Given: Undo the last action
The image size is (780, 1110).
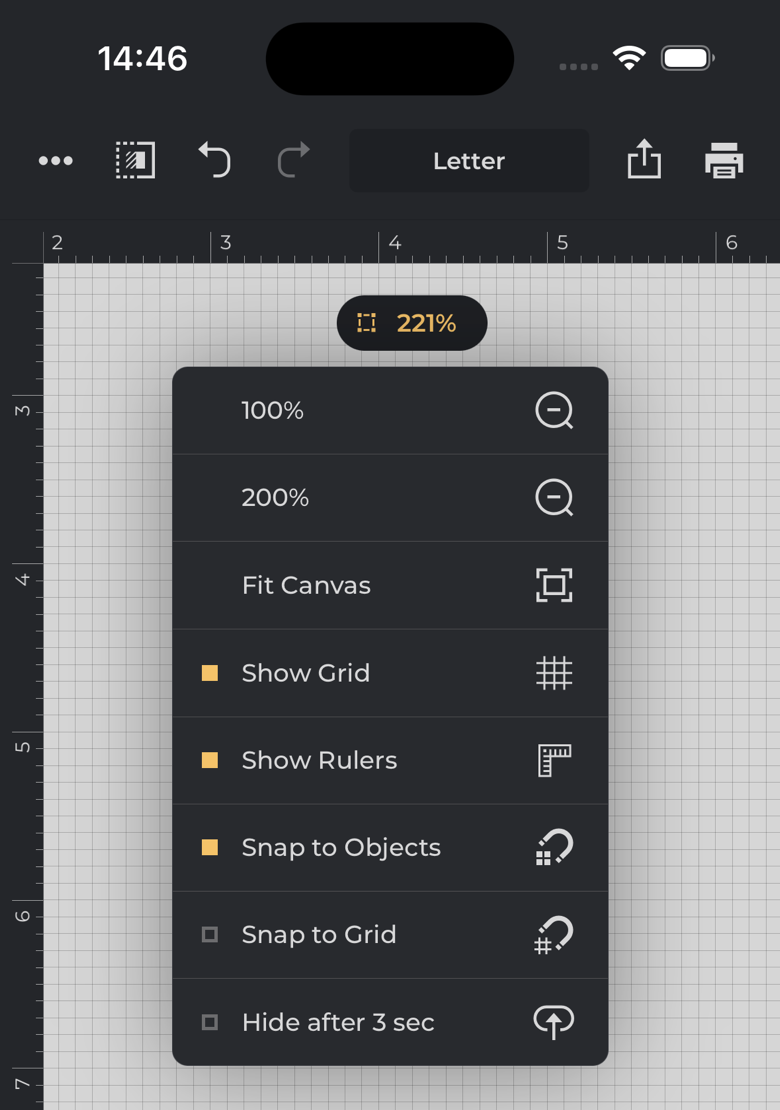Looking at the screenshot, I should tap(214, 161).
